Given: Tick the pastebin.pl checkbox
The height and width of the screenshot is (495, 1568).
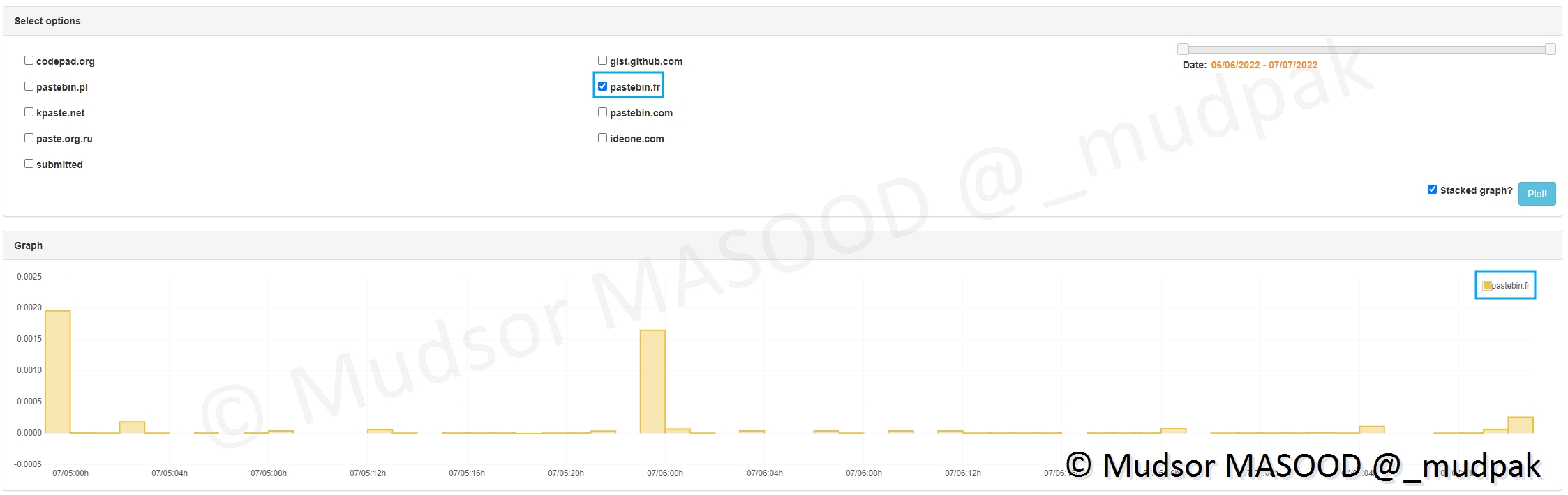Looking at the screenshot, I should pos(29,86).
